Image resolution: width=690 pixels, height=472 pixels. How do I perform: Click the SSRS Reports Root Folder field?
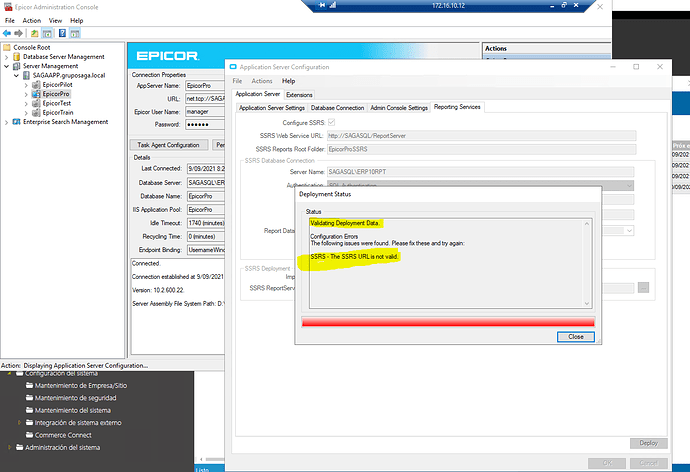tap(481, 149)
